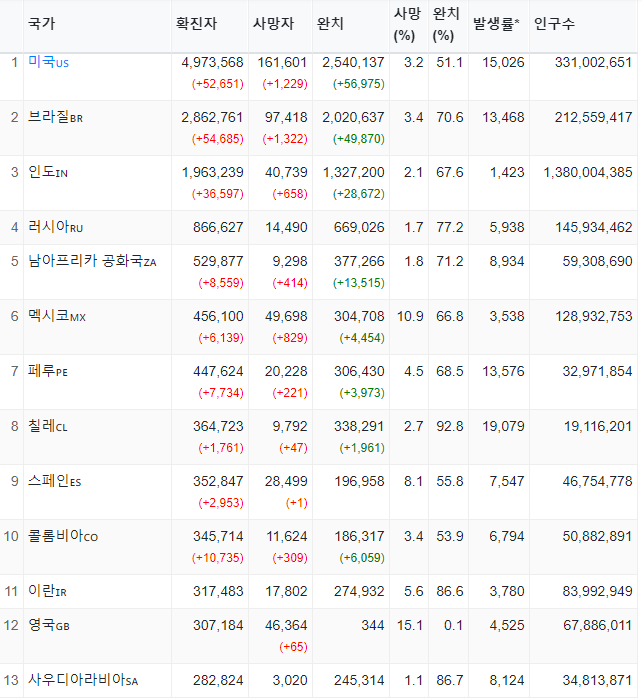
Task: Select the 사우디아라비아 SA country name
Action: pos(83,680)
